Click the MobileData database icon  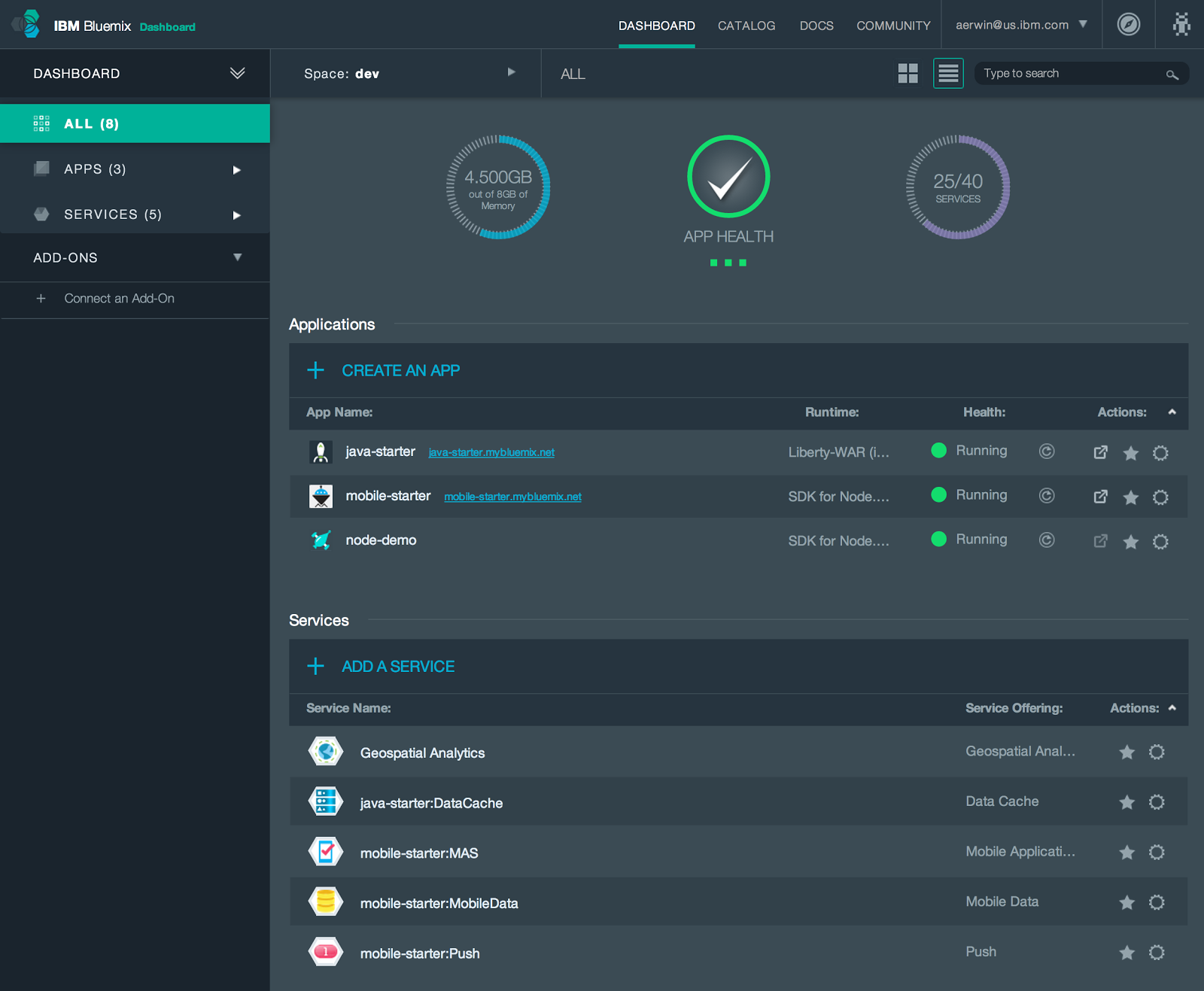click(326, 901)
